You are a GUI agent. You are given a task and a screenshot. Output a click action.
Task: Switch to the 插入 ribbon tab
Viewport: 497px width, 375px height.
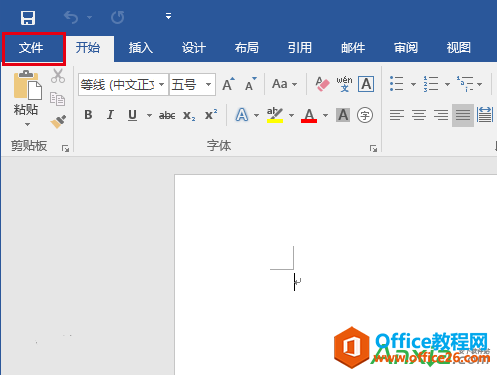[141, 48]
